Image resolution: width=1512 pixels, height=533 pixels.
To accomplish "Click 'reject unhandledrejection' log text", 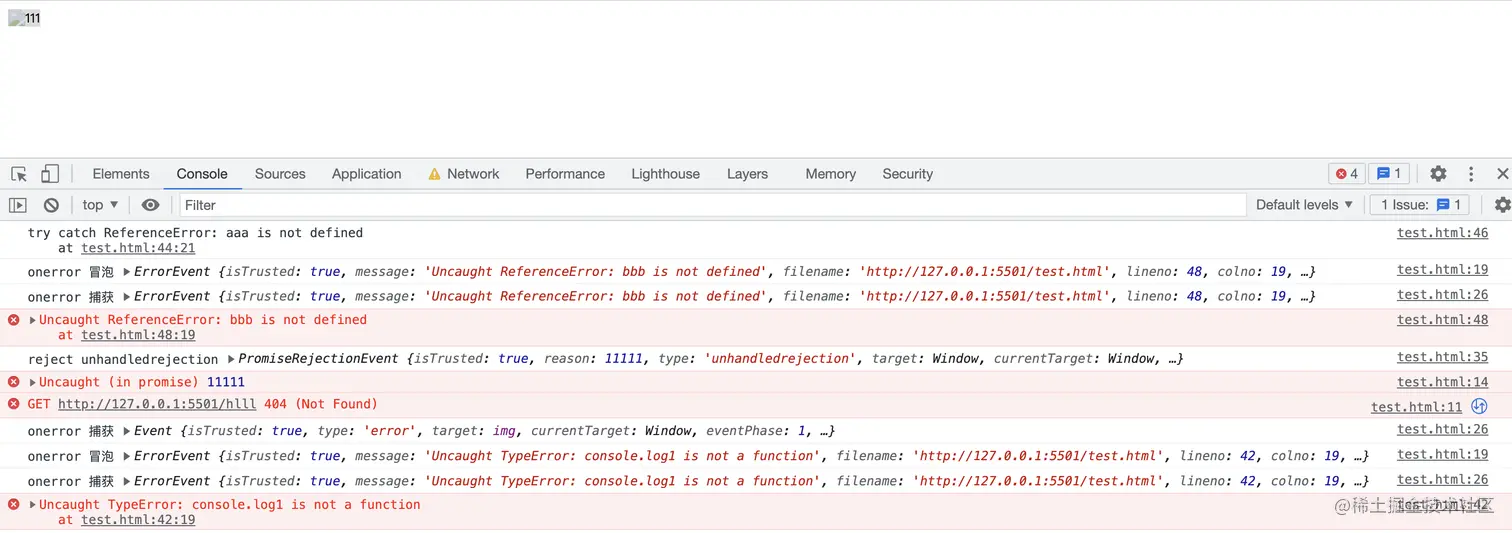I will [123, 359].
